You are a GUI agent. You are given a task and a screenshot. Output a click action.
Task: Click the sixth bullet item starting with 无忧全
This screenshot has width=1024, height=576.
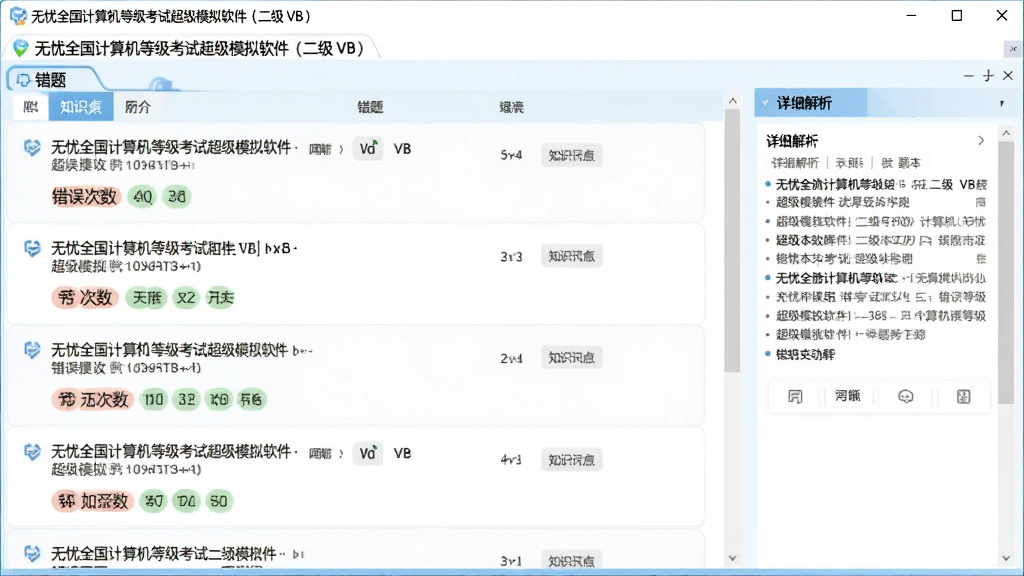876,278
